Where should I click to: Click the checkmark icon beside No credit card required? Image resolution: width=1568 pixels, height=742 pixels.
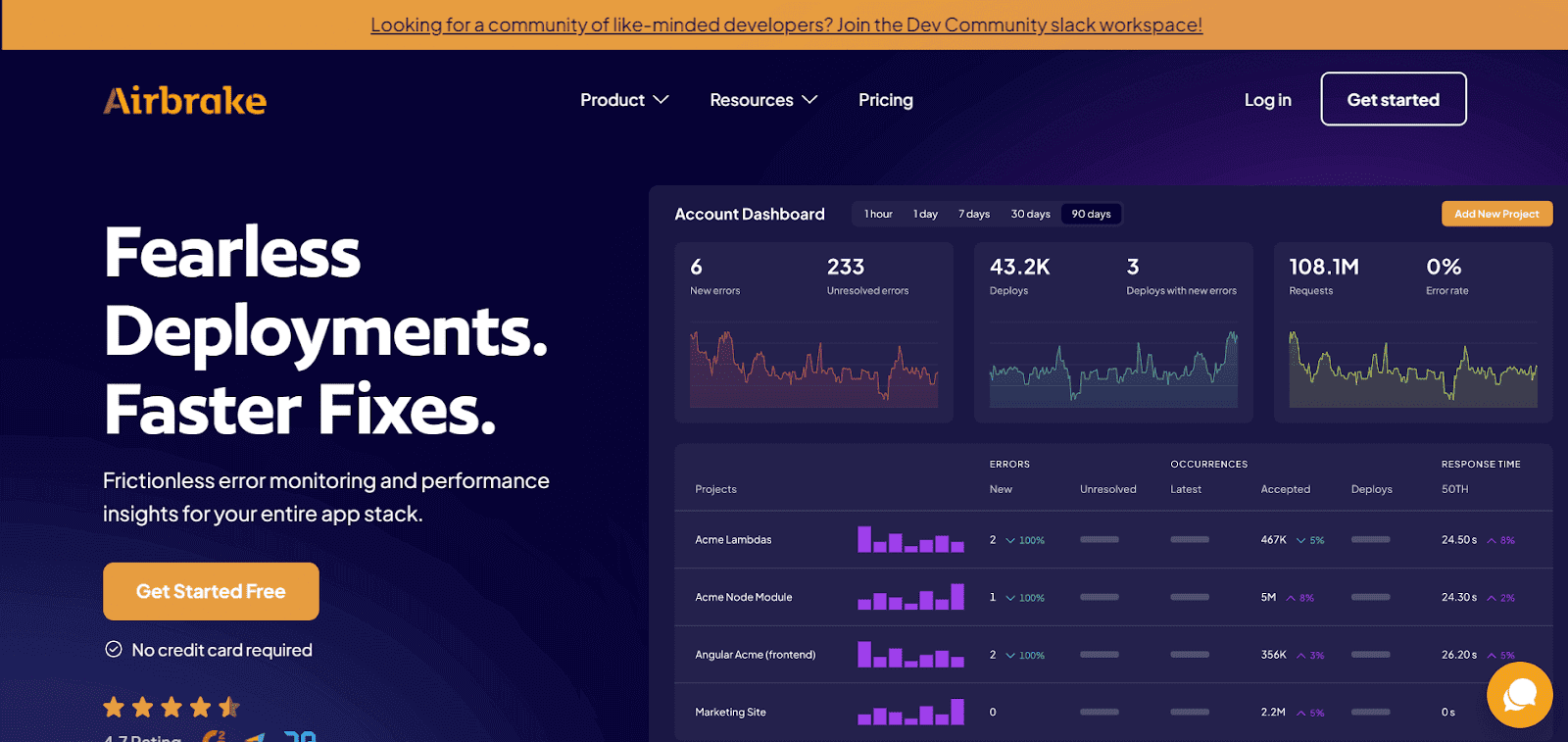(114, 649)
